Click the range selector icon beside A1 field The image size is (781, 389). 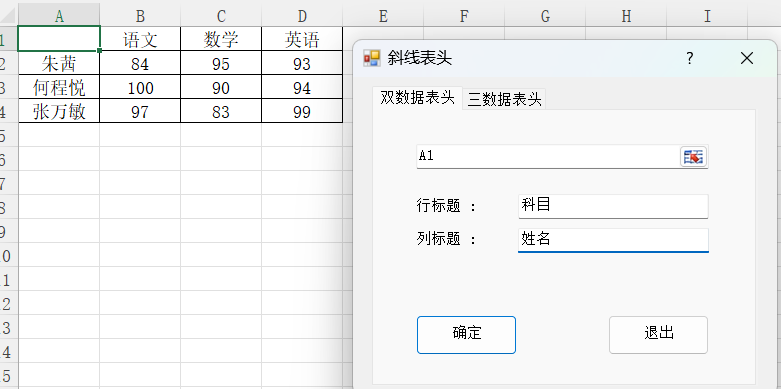tap(693, 156)
